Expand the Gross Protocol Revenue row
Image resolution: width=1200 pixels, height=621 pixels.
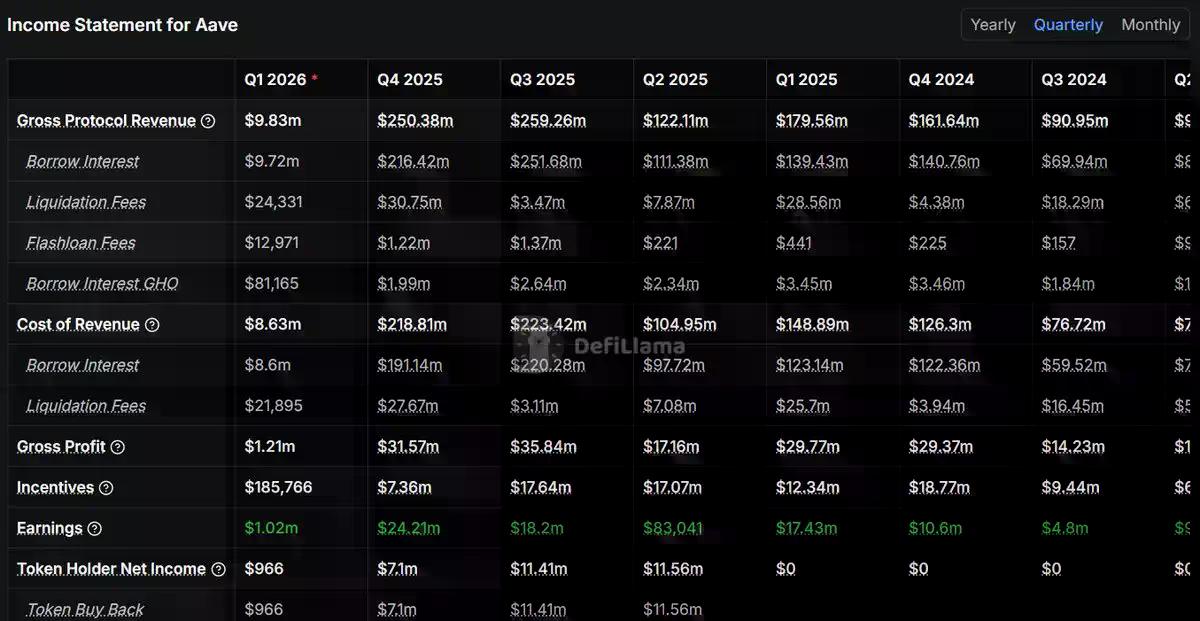[x=106, y=121]
